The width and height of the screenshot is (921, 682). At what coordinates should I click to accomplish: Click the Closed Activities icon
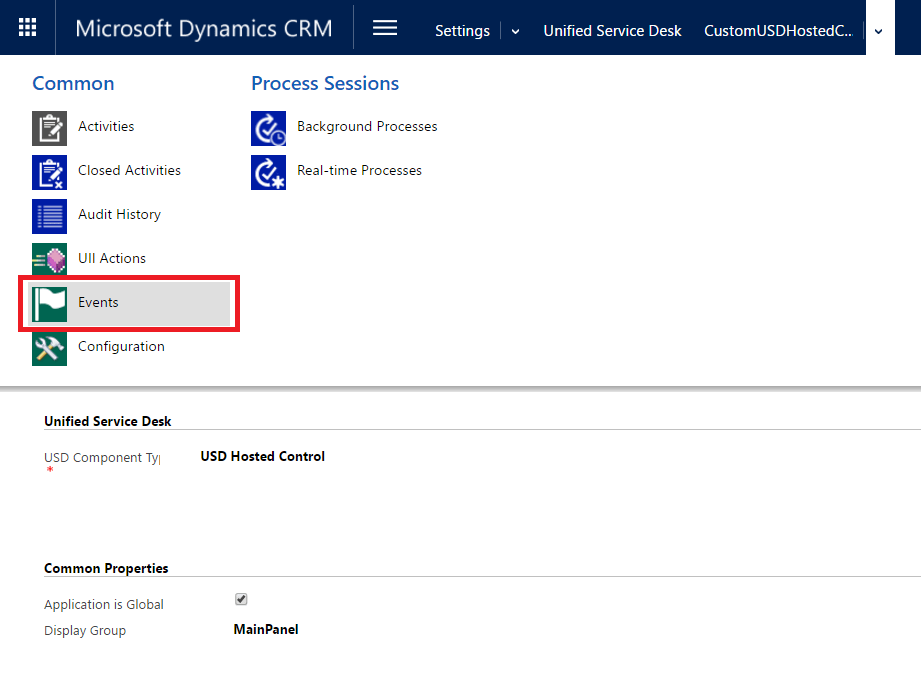pos(49,171)
